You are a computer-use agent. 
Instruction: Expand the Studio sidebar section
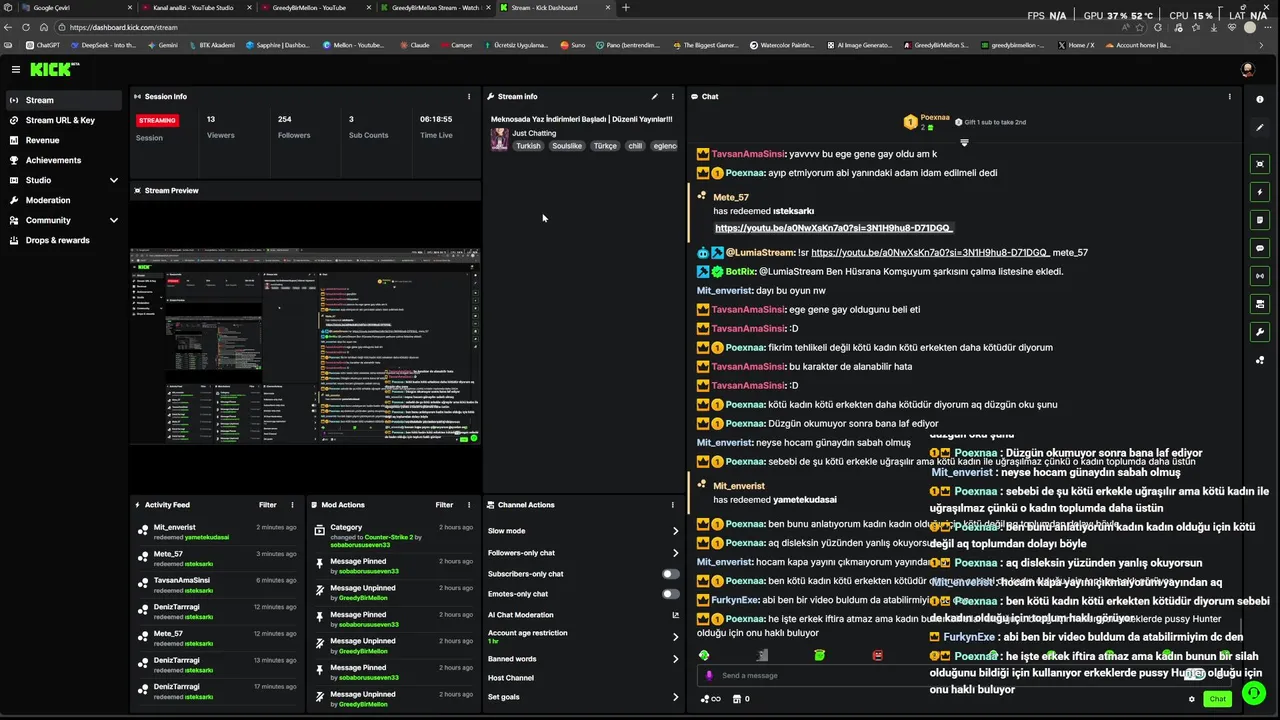[114, 180]
